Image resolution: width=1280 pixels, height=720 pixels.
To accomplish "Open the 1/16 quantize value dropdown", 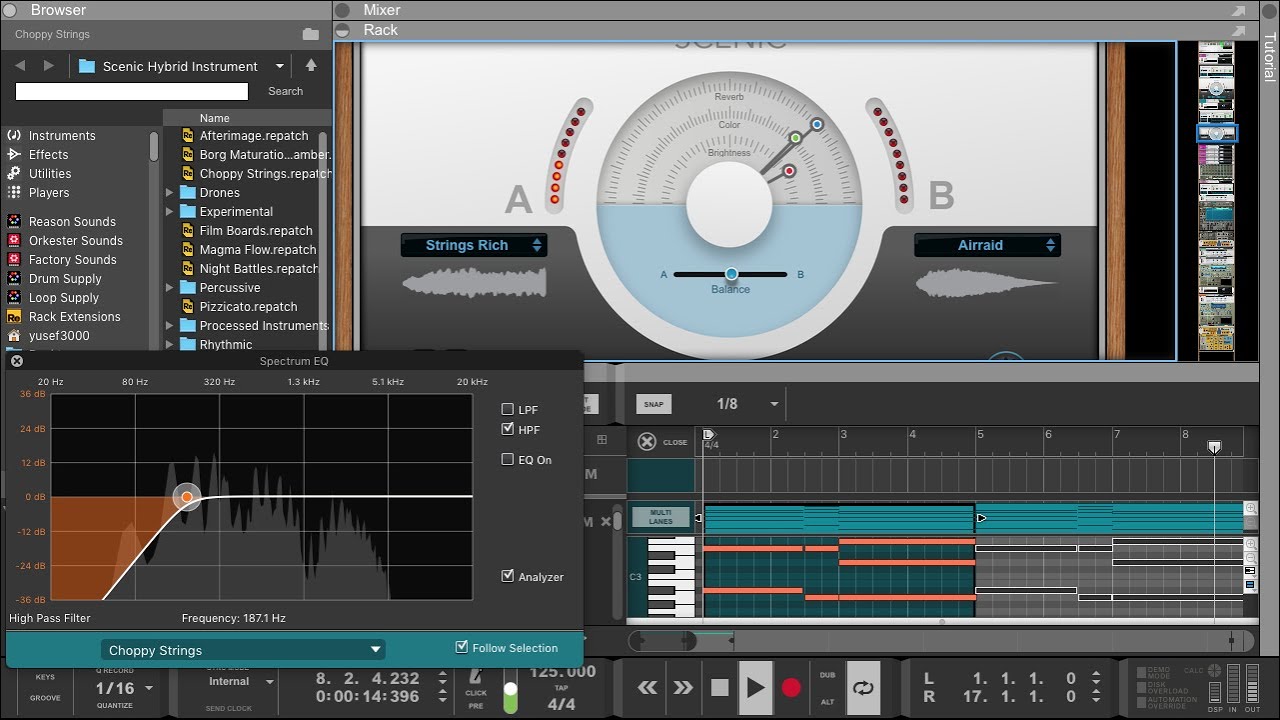I will pos(149,688).
